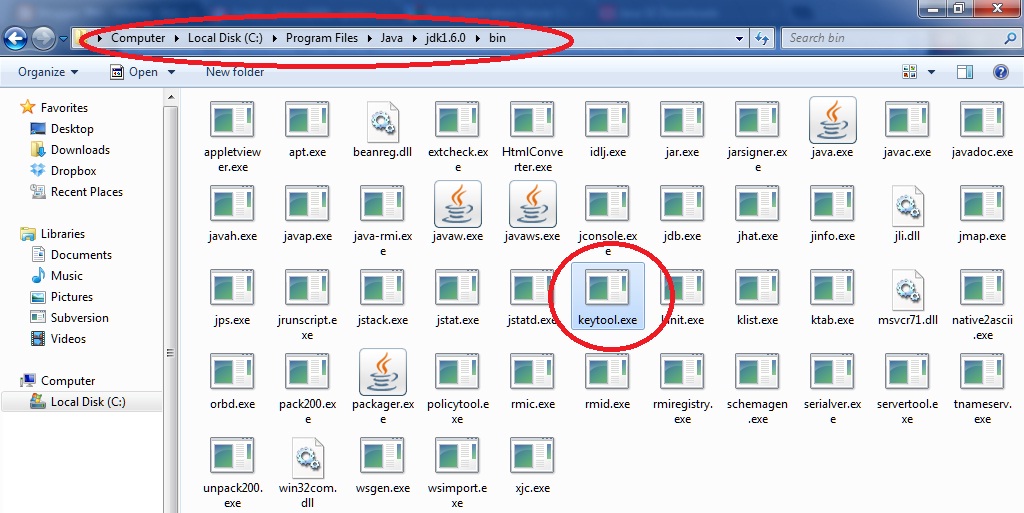This screenshot has height=513, width=1024.
Task: Select the win32com.dll file
Action: [x=308, y=473]
